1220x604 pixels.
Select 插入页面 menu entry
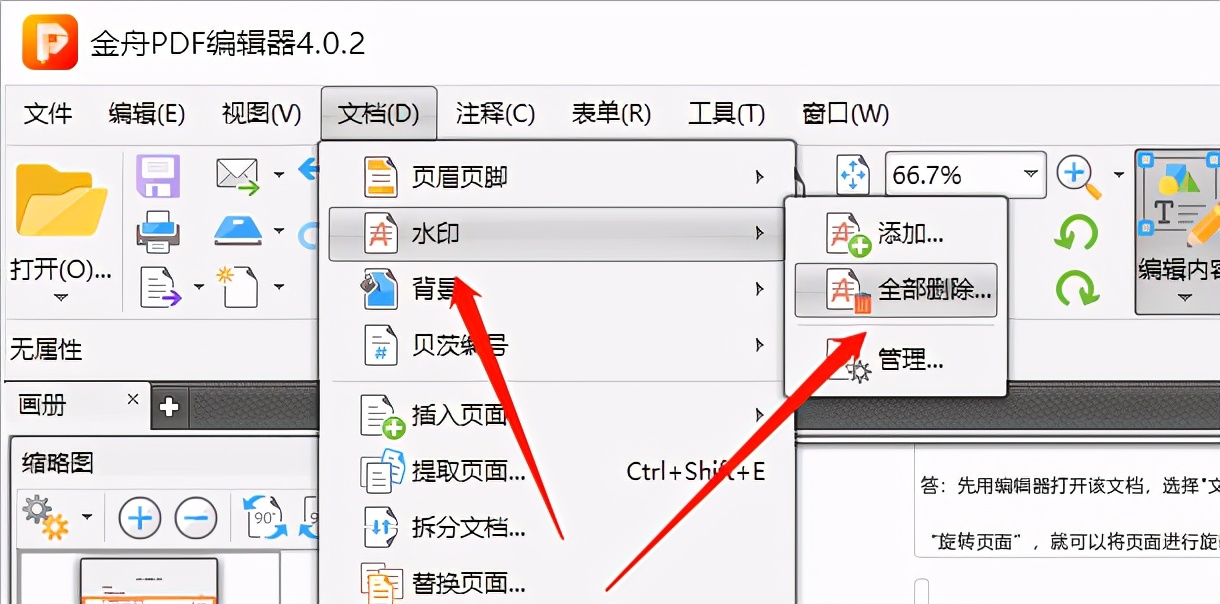click(x=557, y=415)
